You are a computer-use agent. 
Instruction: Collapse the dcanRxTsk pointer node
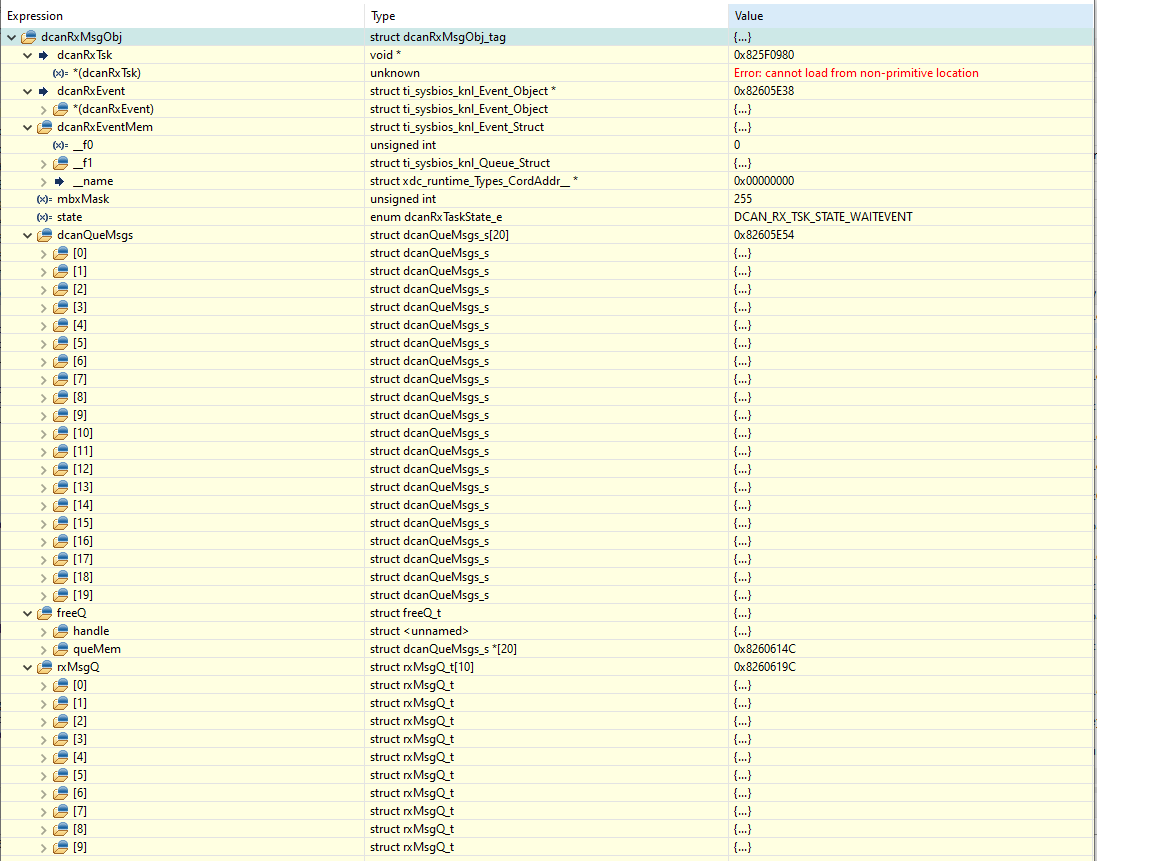(x=28, y=55)
